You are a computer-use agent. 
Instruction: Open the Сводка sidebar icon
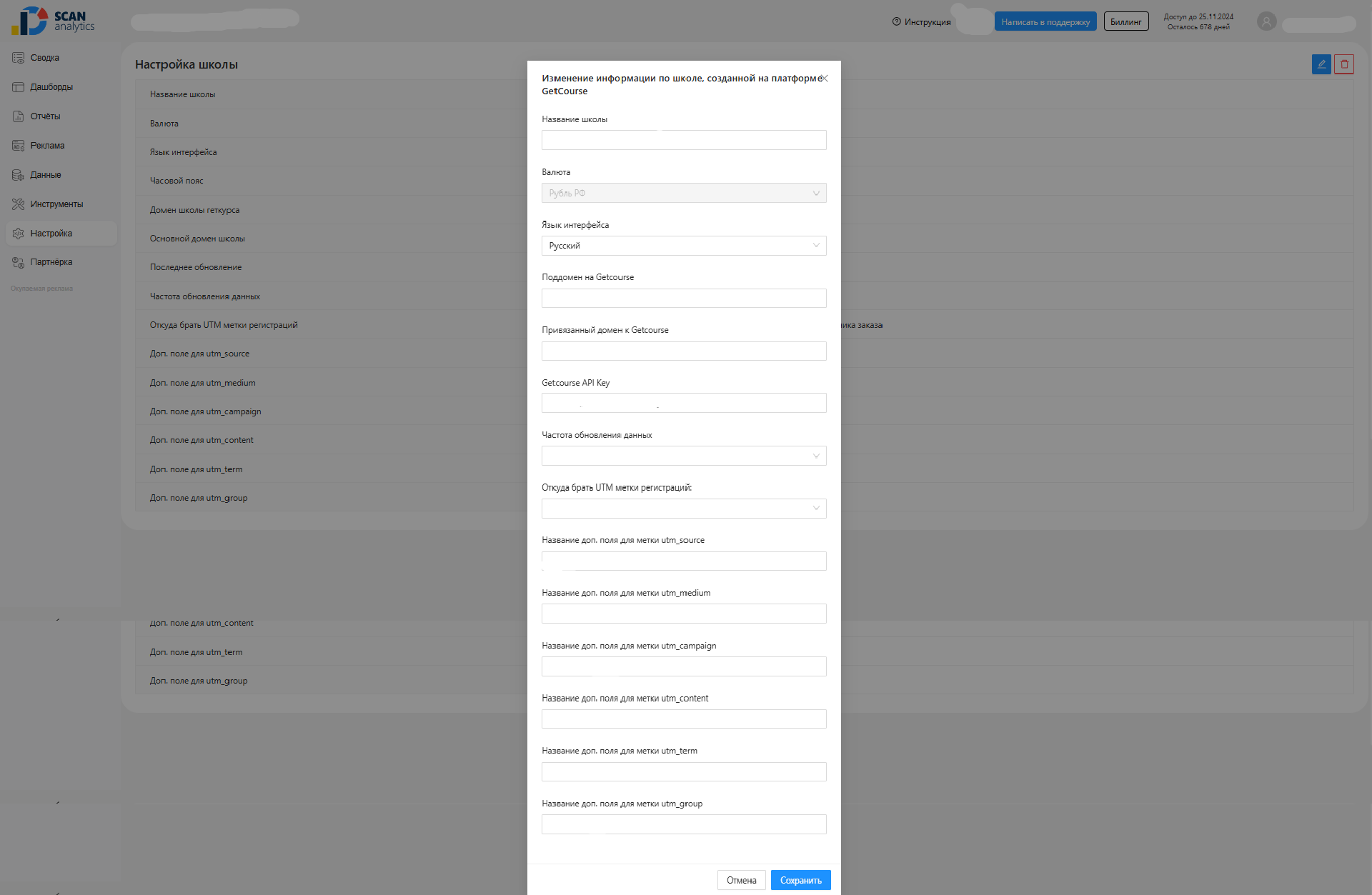tap(19, 58)
